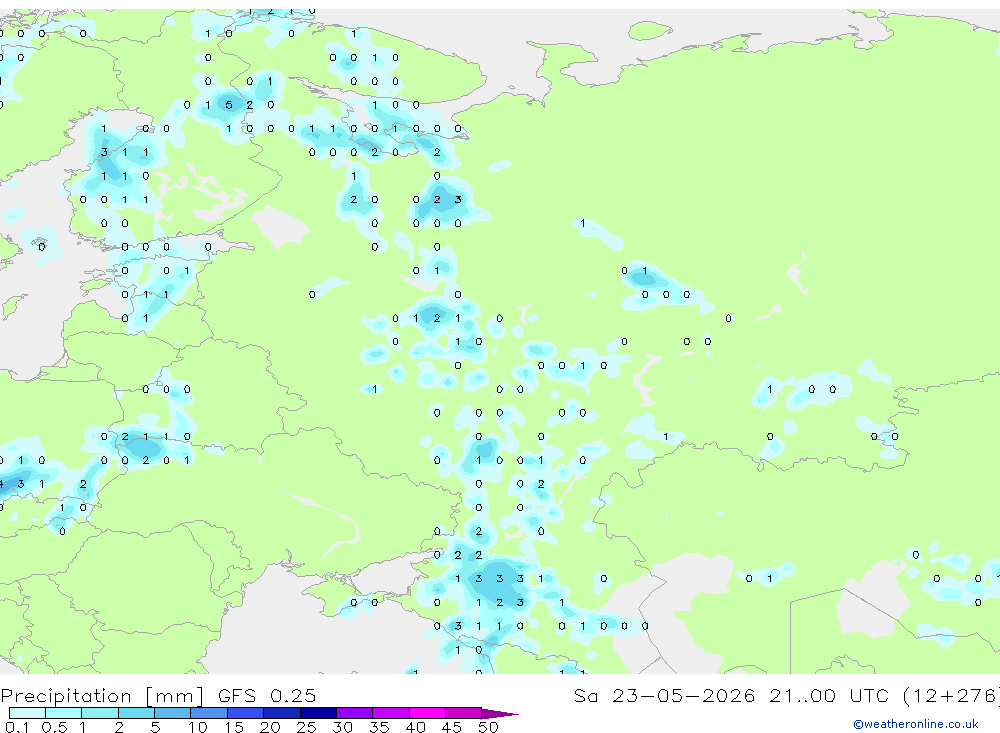Pick the 15–20 mm legend color swatch
The width and height of the screenshot is (1000, 733).
click(246, 713)
